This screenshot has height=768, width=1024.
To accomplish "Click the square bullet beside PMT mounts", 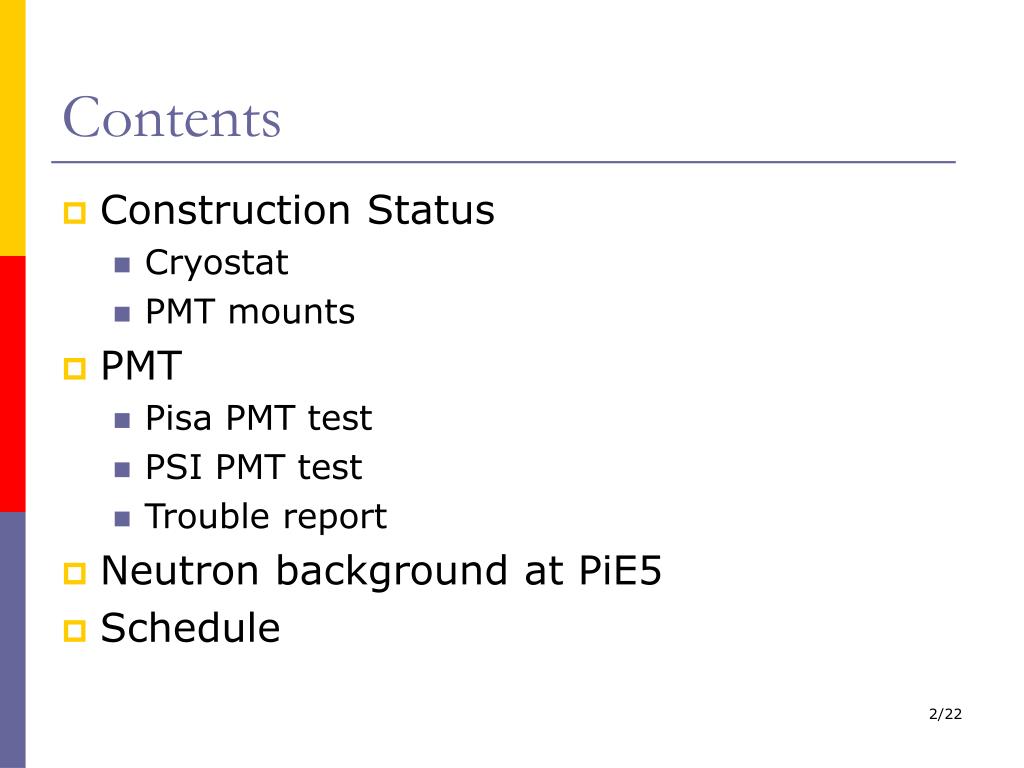I will pos(122,314).
